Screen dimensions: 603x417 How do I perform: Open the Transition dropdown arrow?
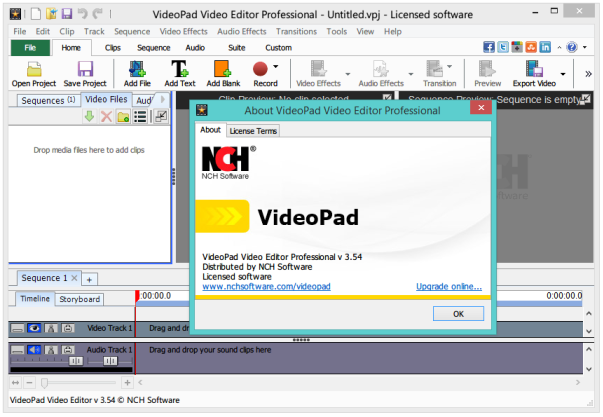[x=450, y=67]
